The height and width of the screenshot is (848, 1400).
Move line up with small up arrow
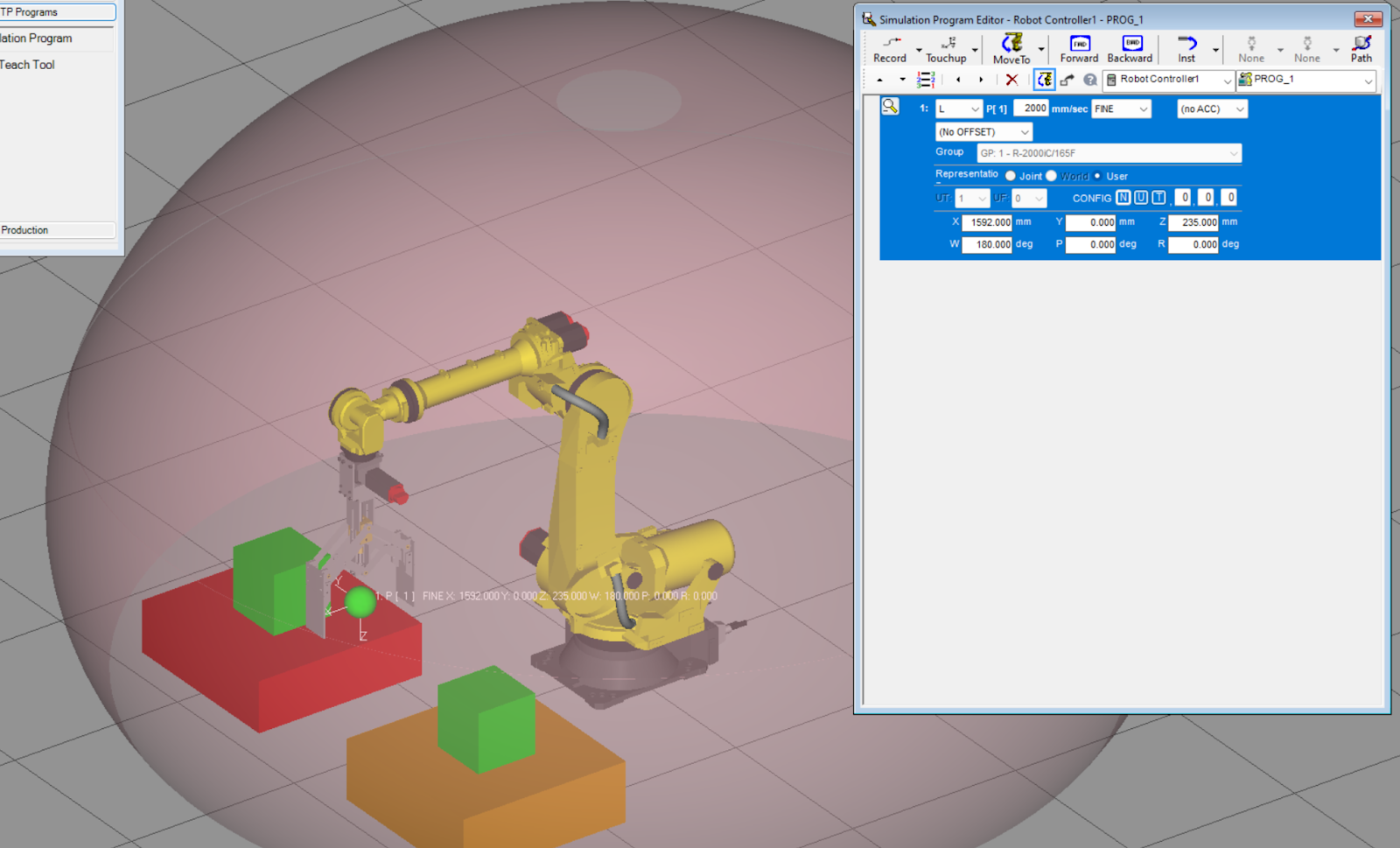pyautogui.click(x=879, y=80)
